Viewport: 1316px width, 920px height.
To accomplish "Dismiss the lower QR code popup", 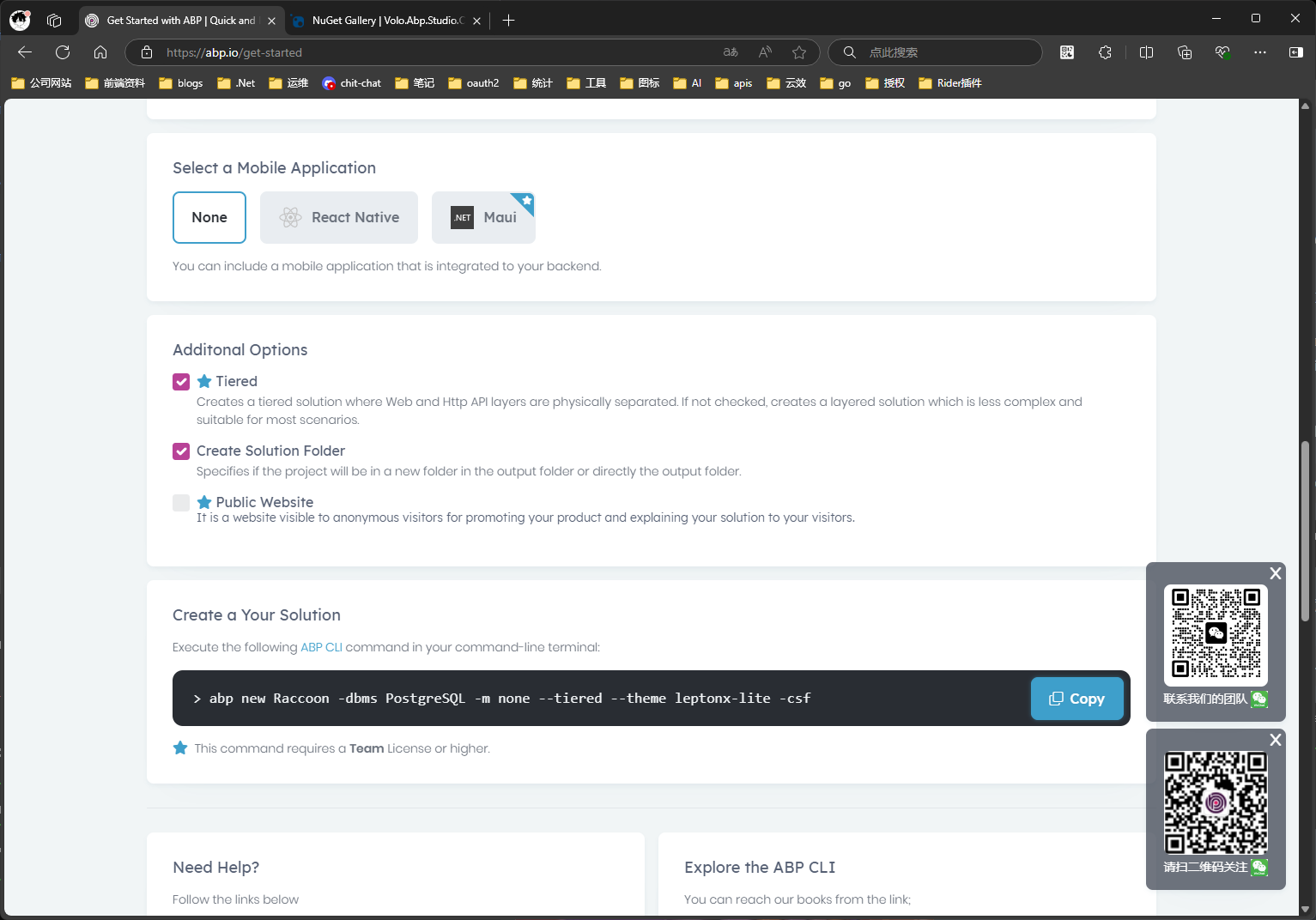I will click(x=1276, y=740).
